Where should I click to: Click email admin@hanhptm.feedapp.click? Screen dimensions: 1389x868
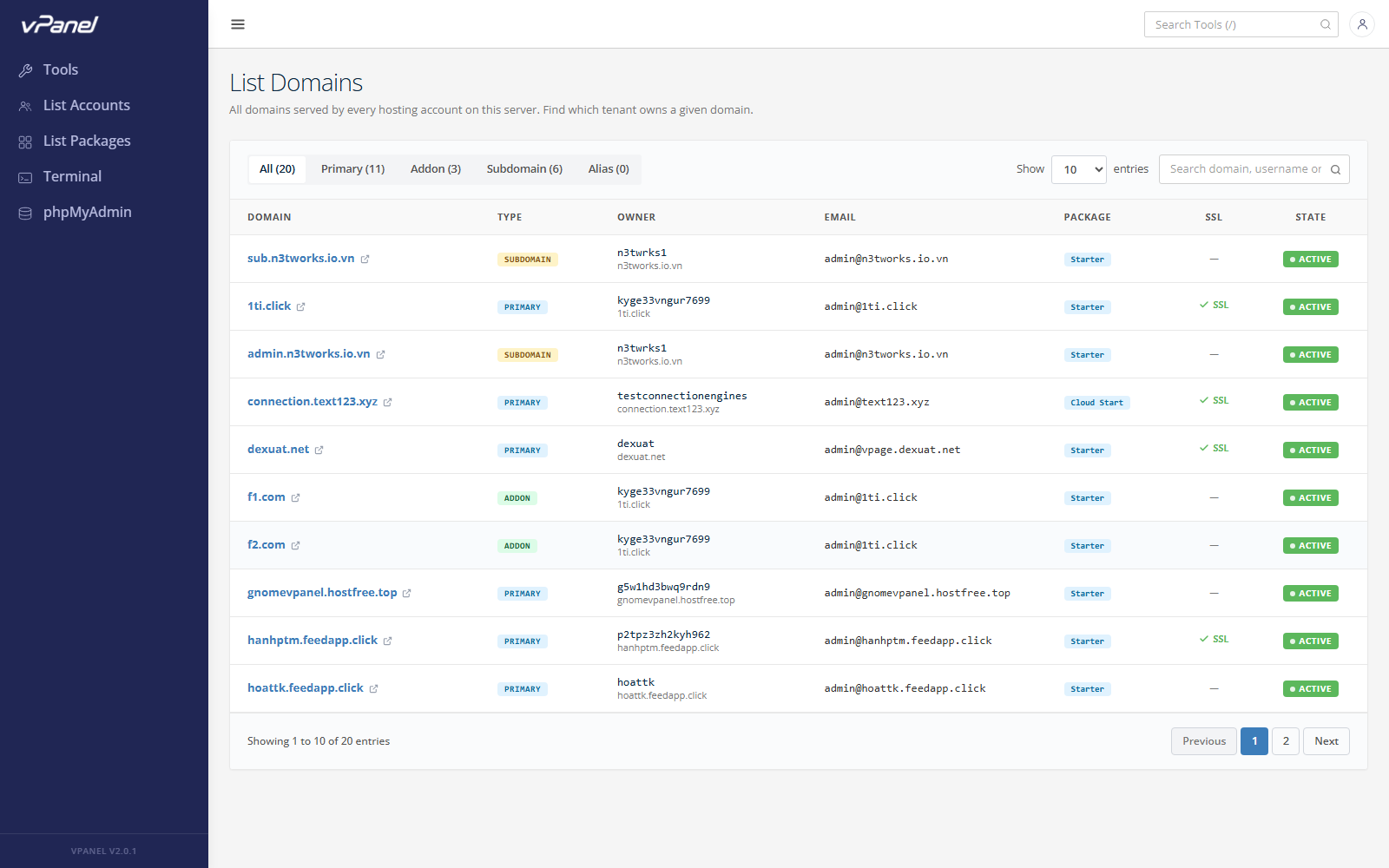coord(908,641)
